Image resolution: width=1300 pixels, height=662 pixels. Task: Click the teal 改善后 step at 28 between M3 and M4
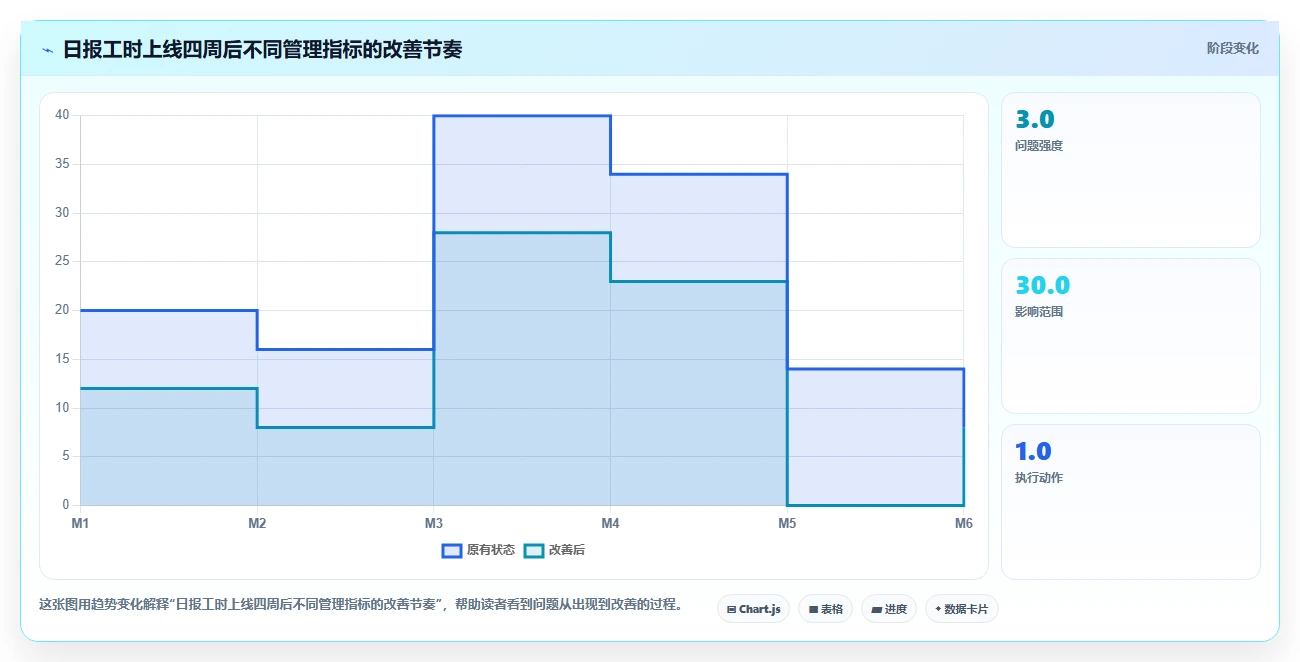522,233
